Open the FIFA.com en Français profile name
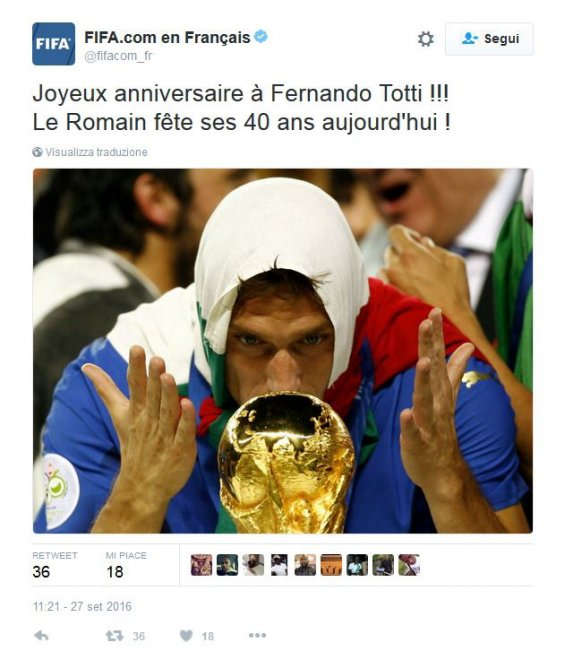The image size is (565, 660). [x=167, y=37]
